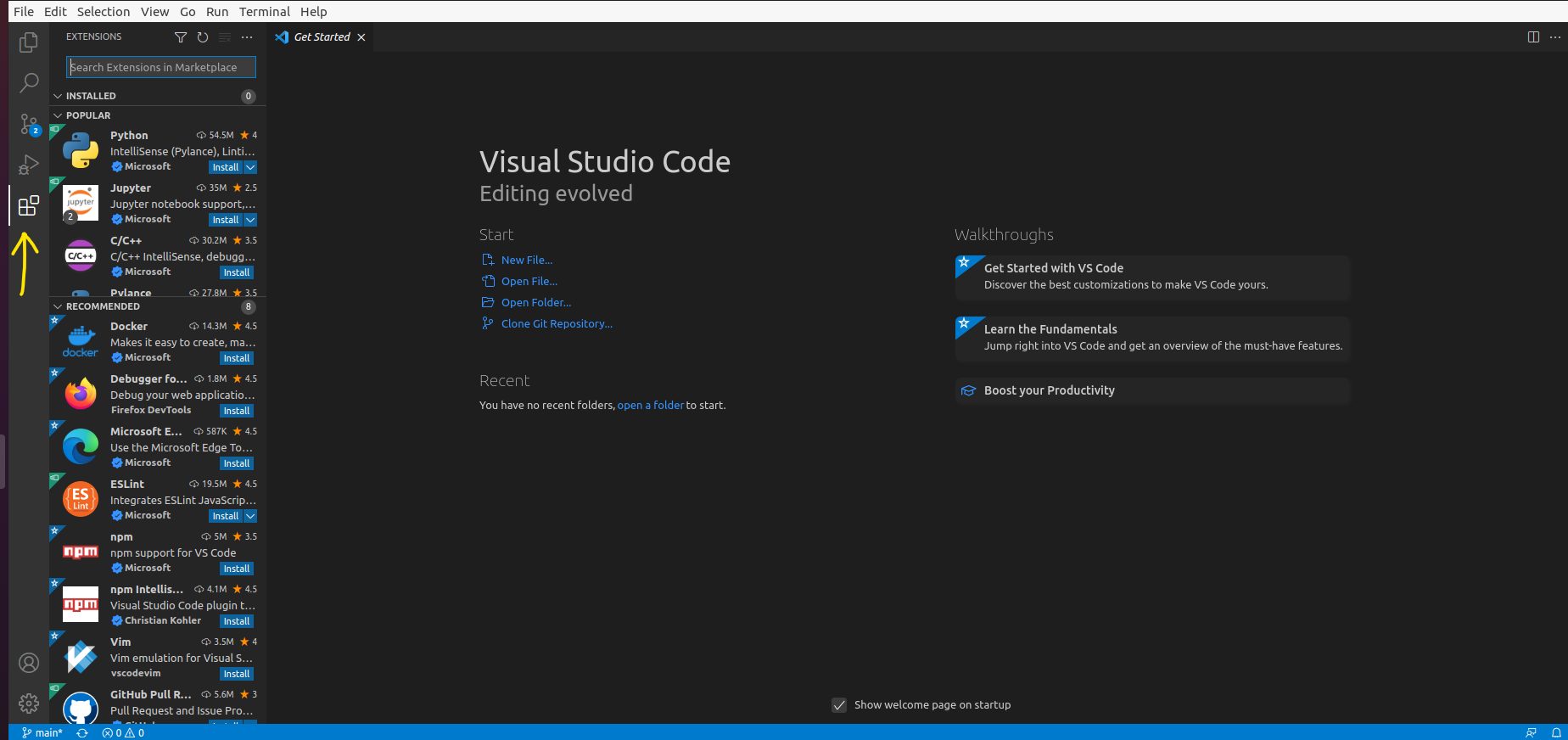Image resolution: width=1568 pixels, height=740 pixels.
Task: Open Python Install dropdown arrow
Action: click(250, 167)
